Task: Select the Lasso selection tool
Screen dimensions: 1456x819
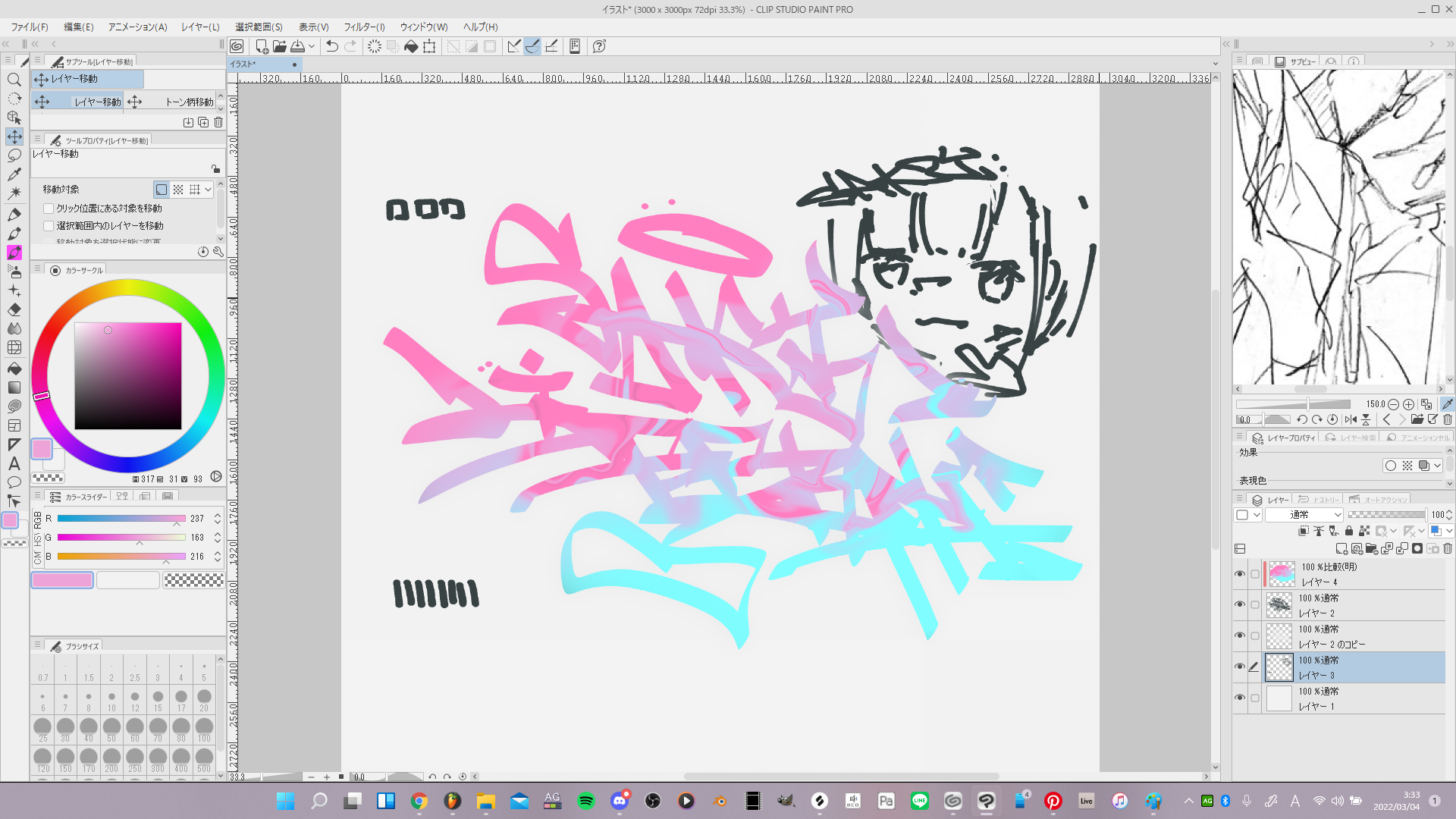Action: (14, 155)
